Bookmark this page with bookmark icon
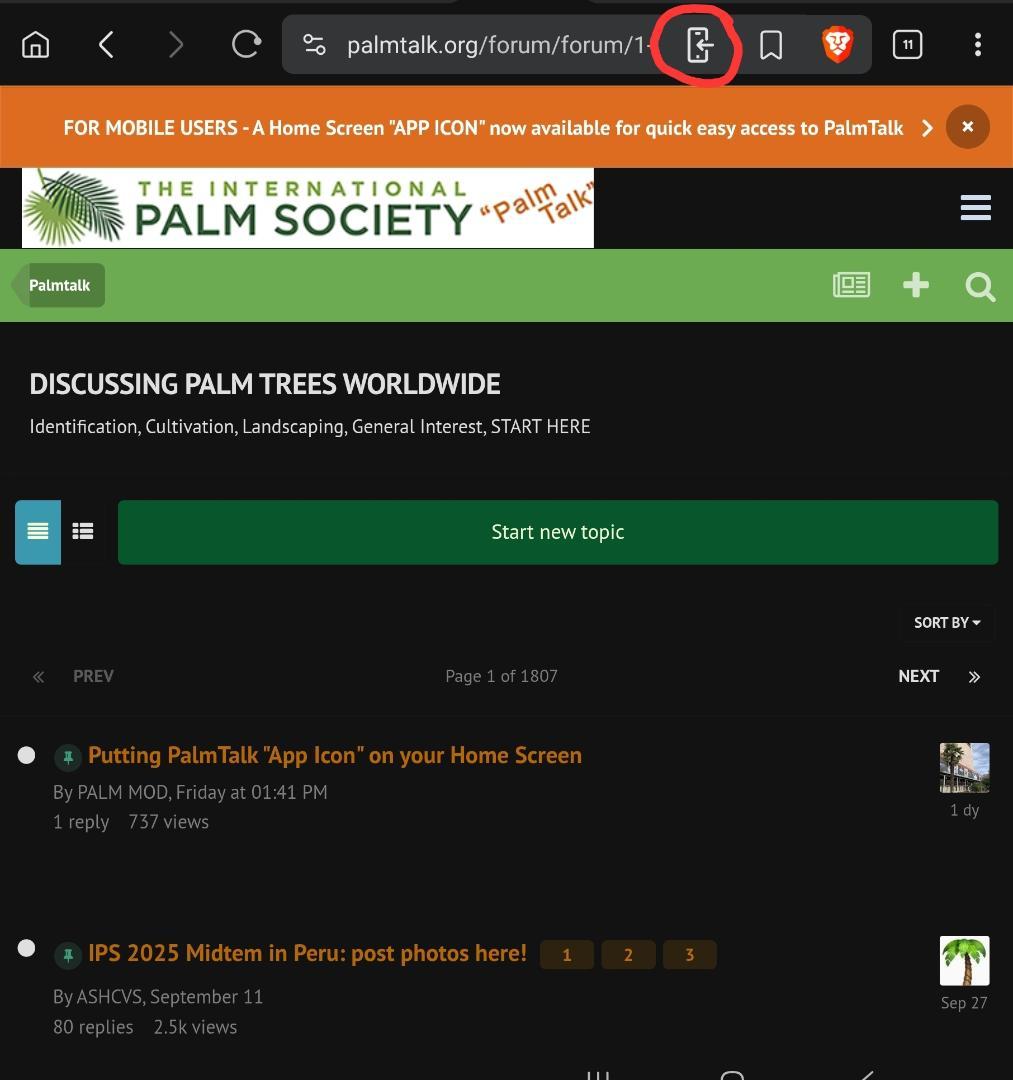The height and width of the screenshot is (1080, 1013). [x=770, y=45]
